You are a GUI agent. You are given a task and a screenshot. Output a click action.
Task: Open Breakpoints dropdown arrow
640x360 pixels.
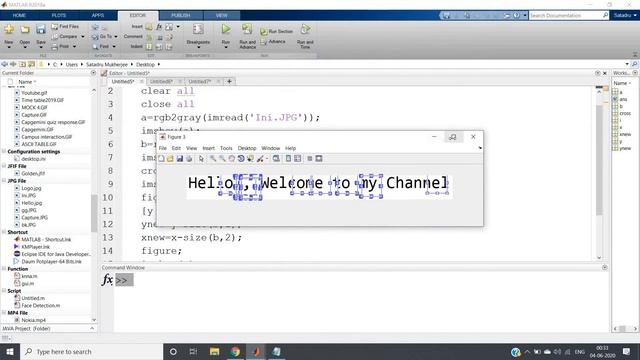(198, 47)
